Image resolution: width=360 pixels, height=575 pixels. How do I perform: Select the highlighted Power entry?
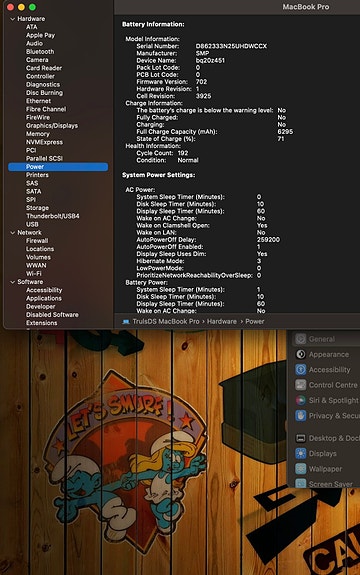(58, 167)
